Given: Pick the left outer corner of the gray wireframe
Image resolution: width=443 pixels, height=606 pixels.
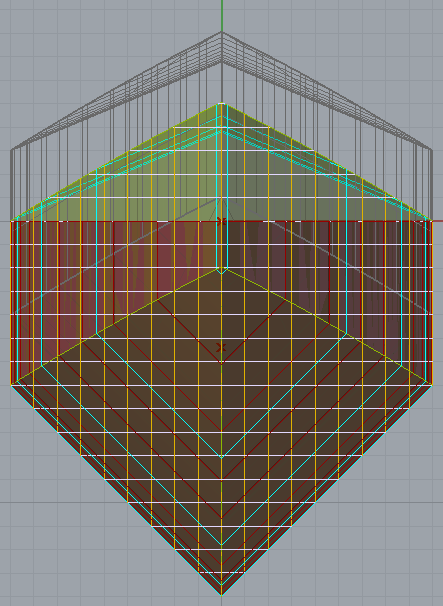Looking at the screenshot, I should 11,149.
